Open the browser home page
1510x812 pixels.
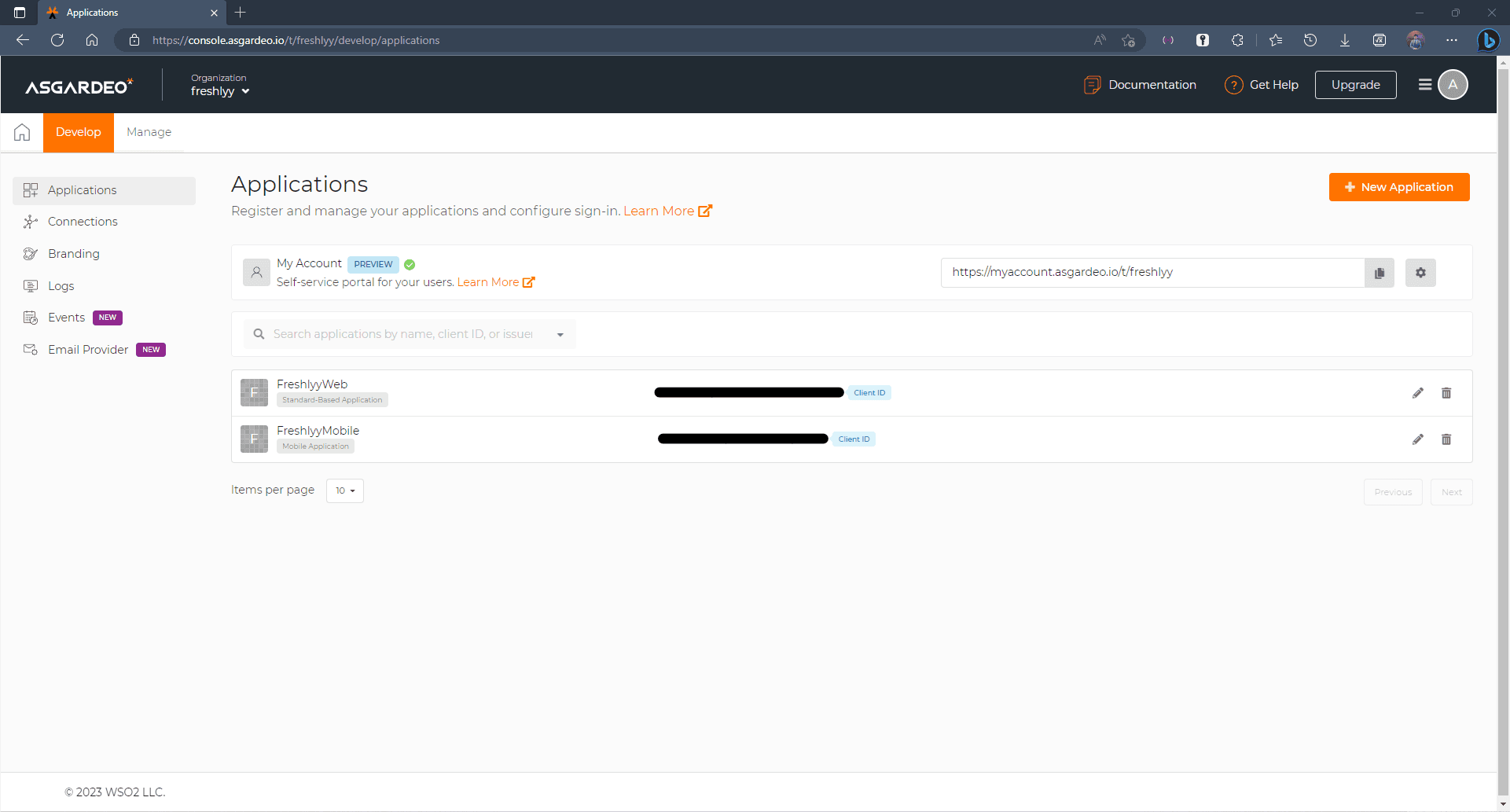tap(92, 40)
